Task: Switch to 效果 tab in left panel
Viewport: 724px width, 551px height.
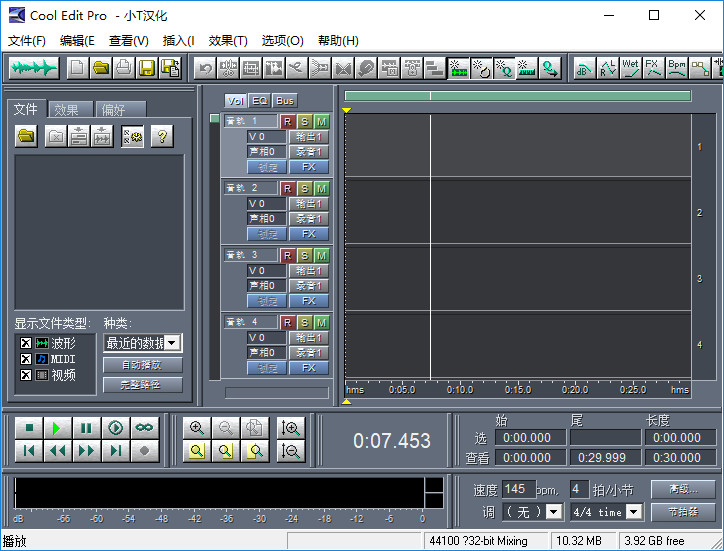Action: (70, 110)
